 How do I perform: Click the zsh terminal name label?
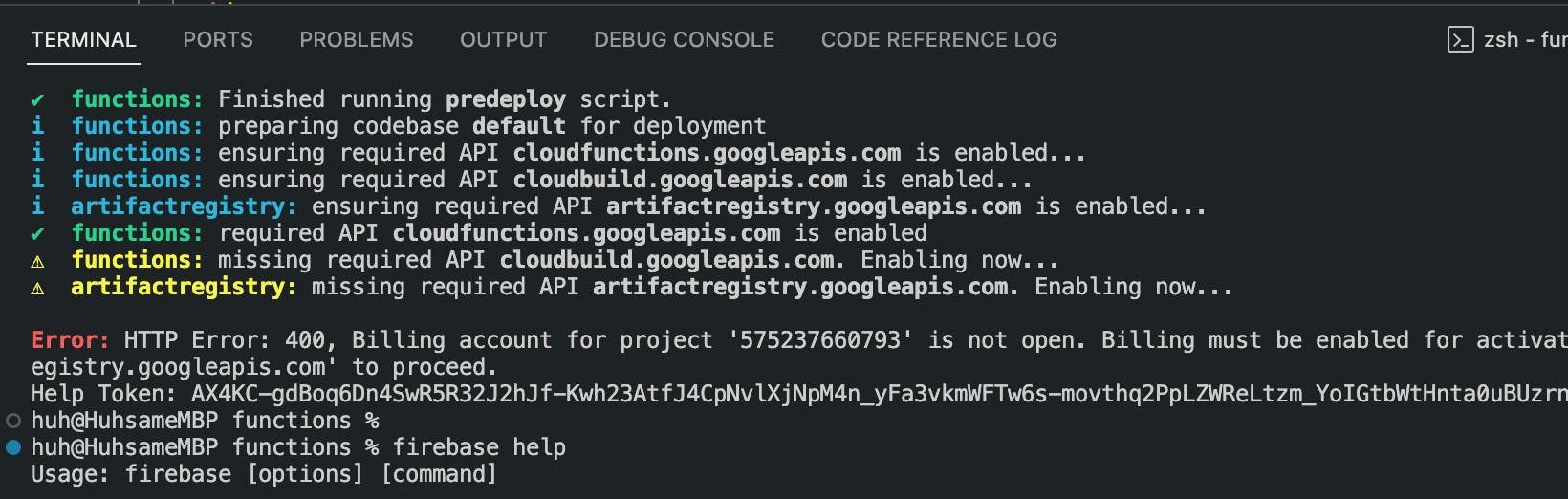1525,39
